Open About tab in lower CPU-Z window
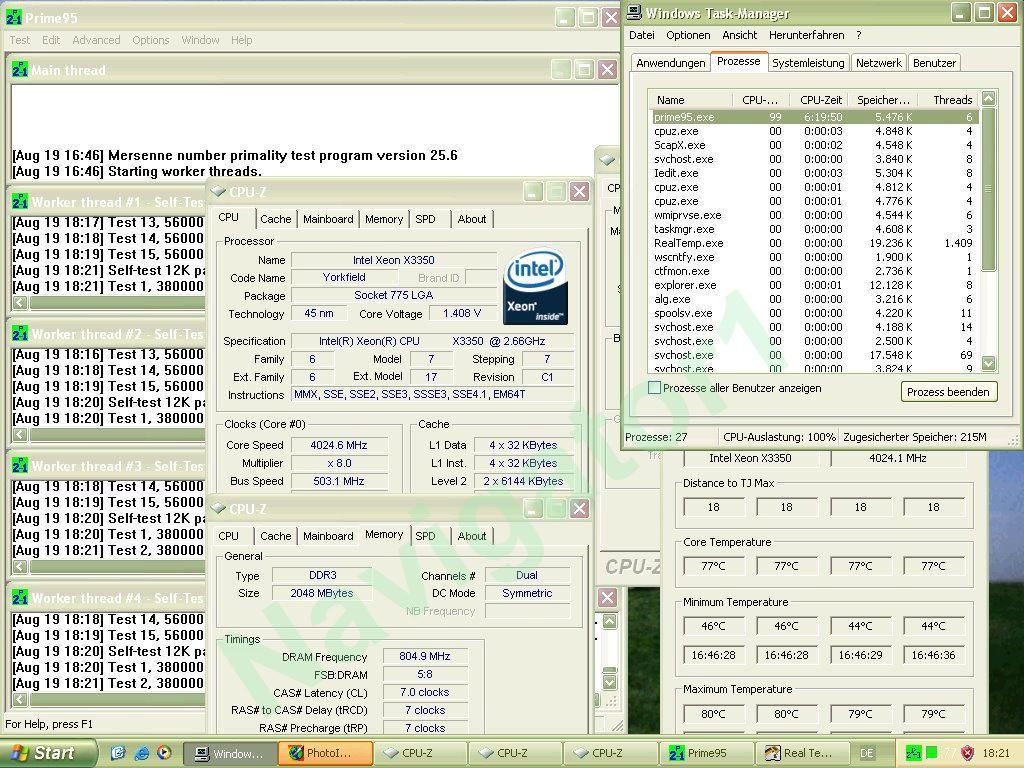Screen dimensions: 1024x768 click(x=472, y=536)
